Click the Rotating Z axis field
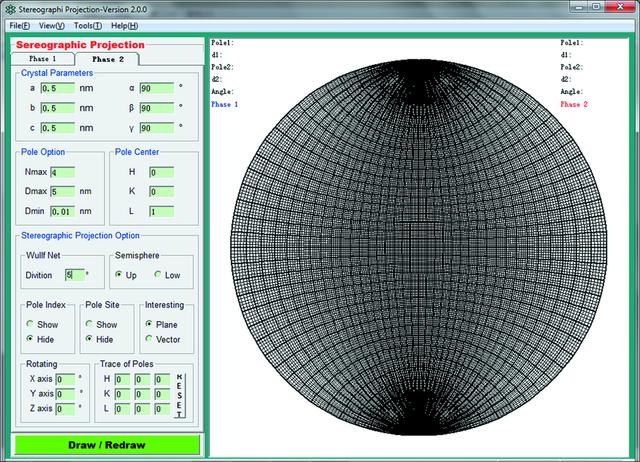This screenshot has width=640, height=462. tap(65, 409)
